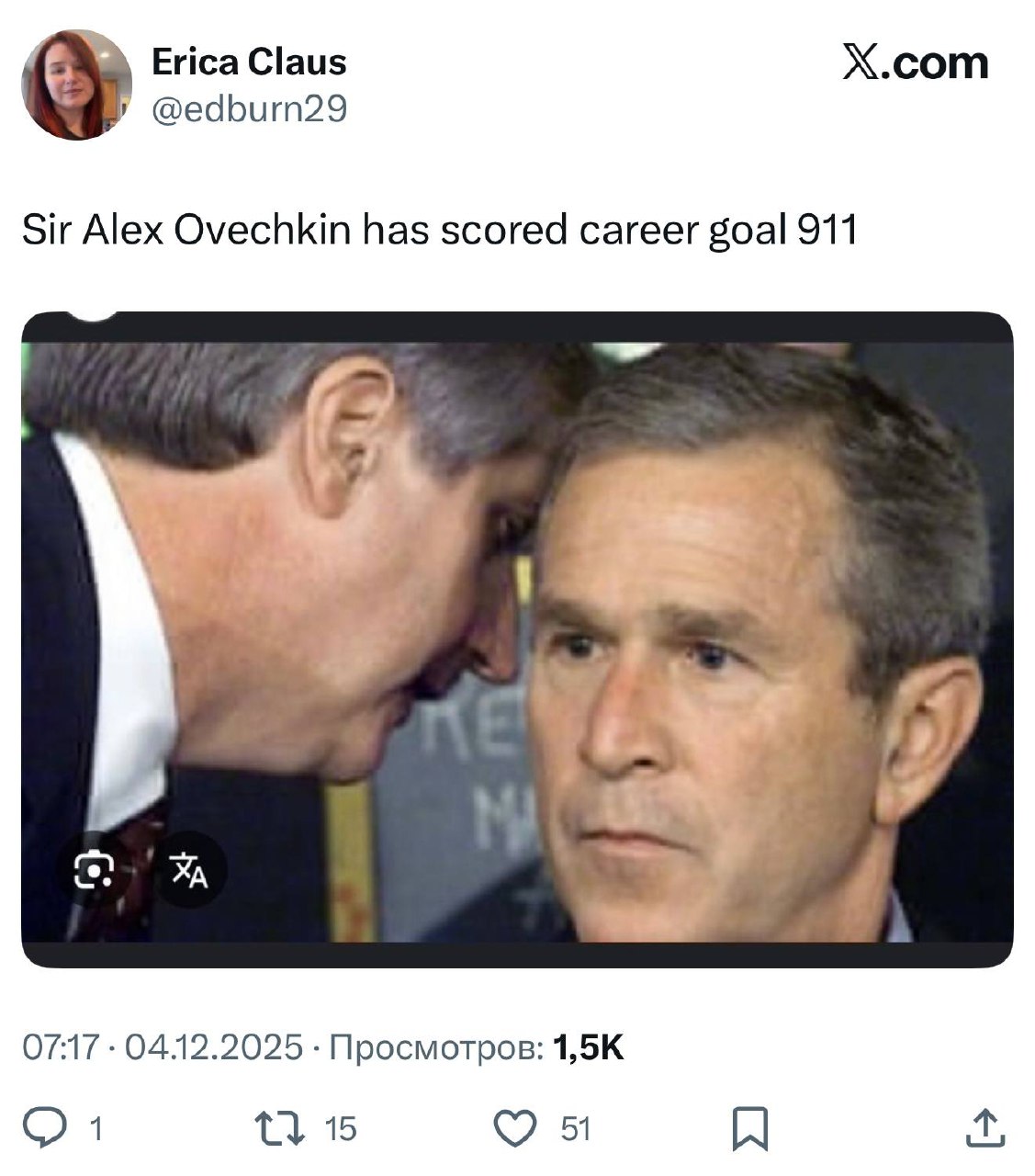Like the tweet with the heart icon
1035x1176 pixels.
coord(516,1127)
